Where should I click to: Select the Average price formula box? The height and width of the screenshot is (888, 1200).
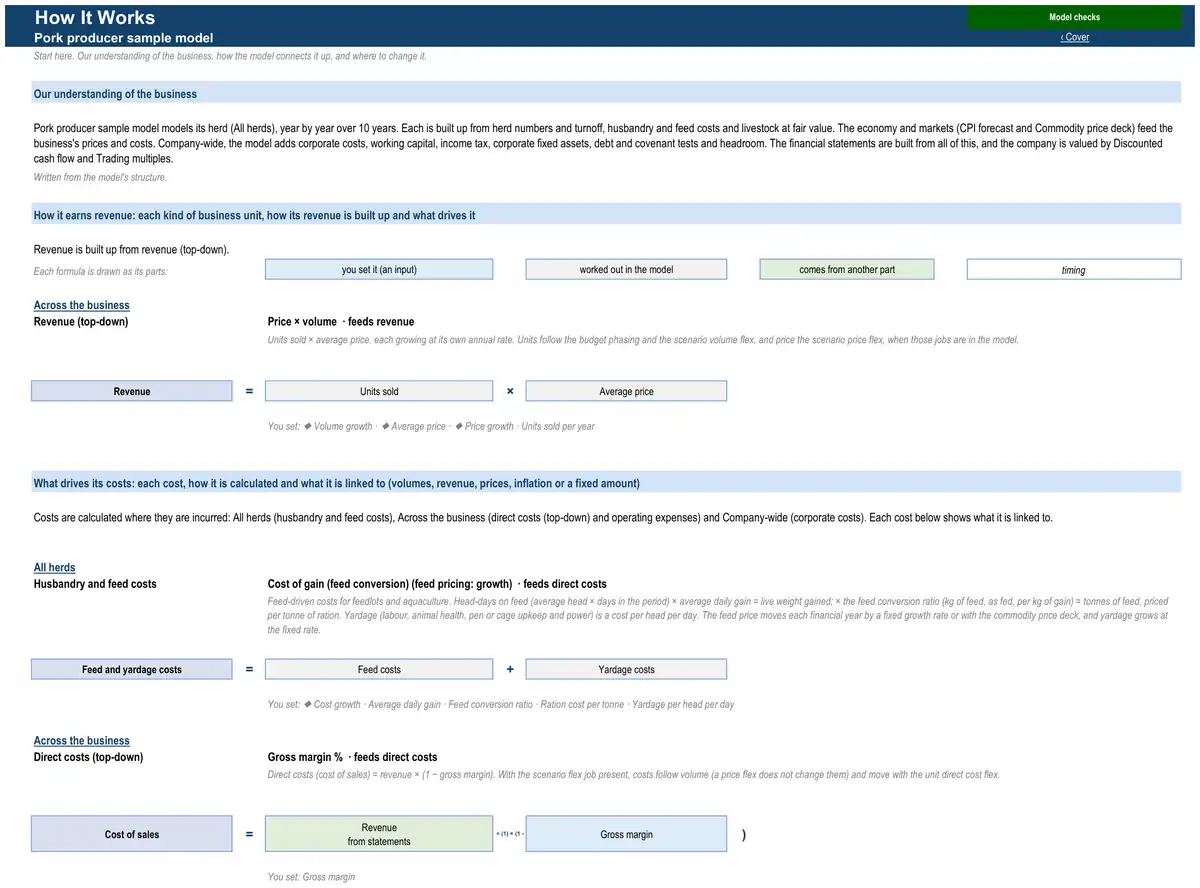[626, 391]
